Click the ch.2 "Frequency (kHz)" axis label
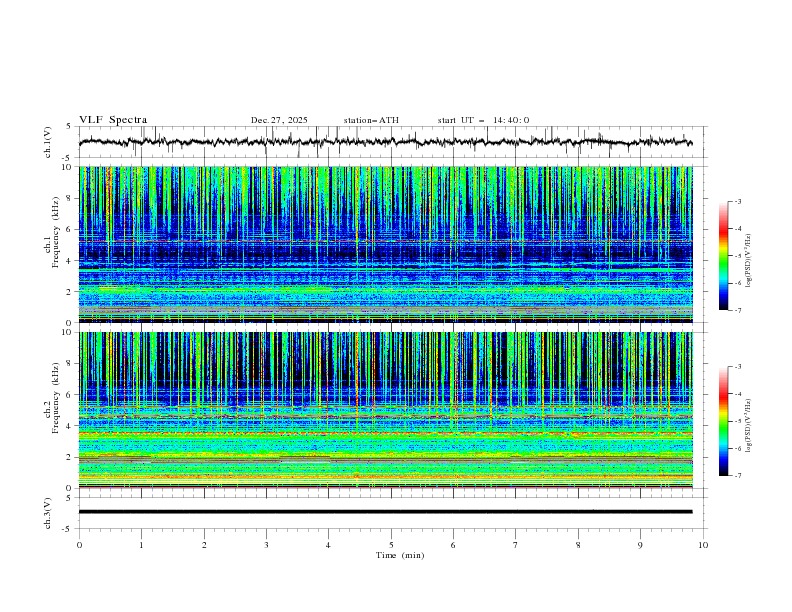This screenshot has width=792, height=612. tap(56, 397)
